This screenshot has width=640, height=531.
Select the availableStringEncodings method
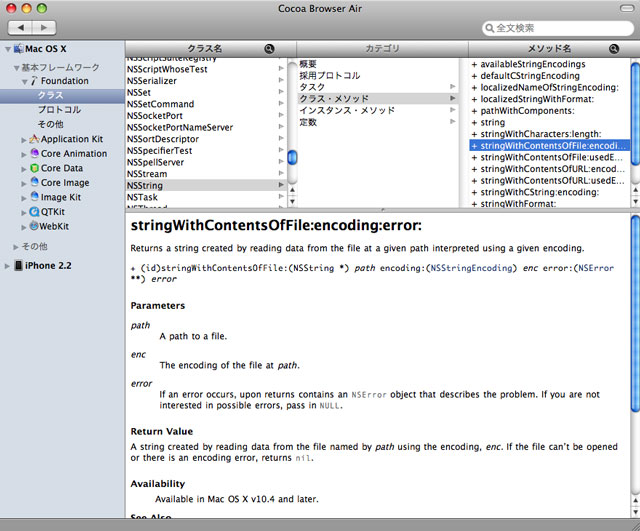(549, 64)
